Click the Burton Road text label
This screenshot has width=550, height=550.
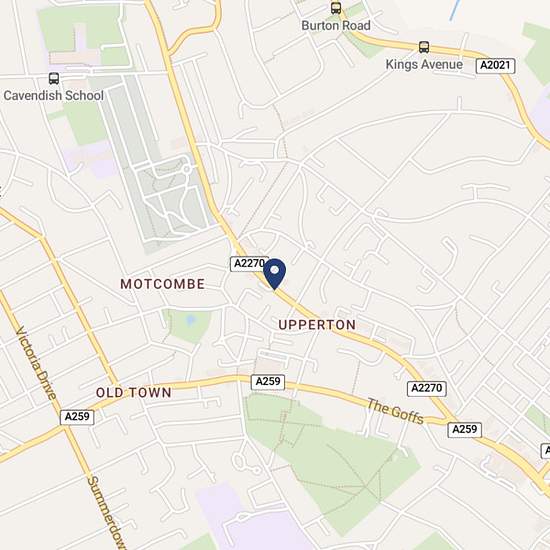click(x=336, y=26)
